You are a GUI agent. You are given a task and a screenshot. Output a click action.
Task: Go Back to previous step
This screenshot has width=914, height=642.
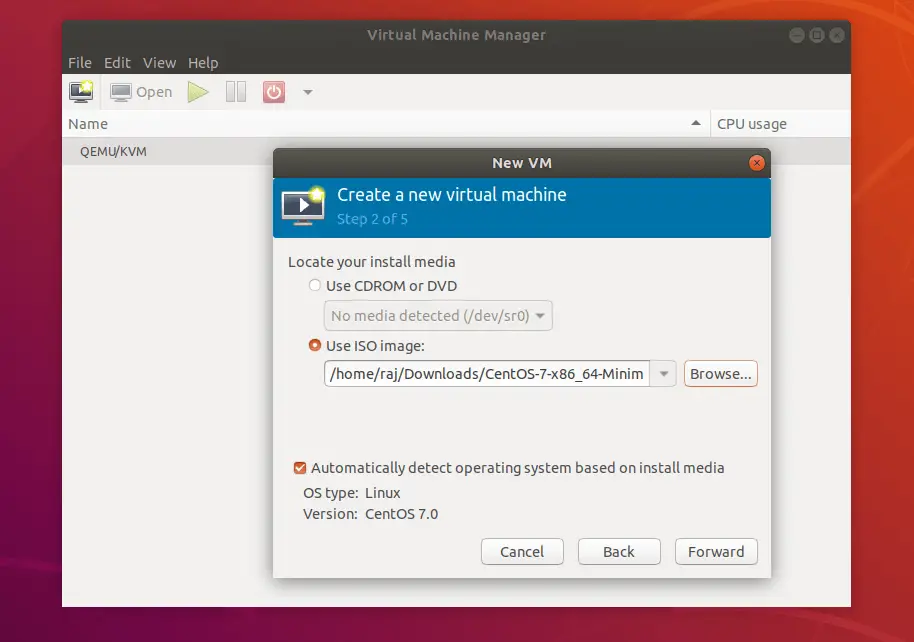(x=619, y=552)
